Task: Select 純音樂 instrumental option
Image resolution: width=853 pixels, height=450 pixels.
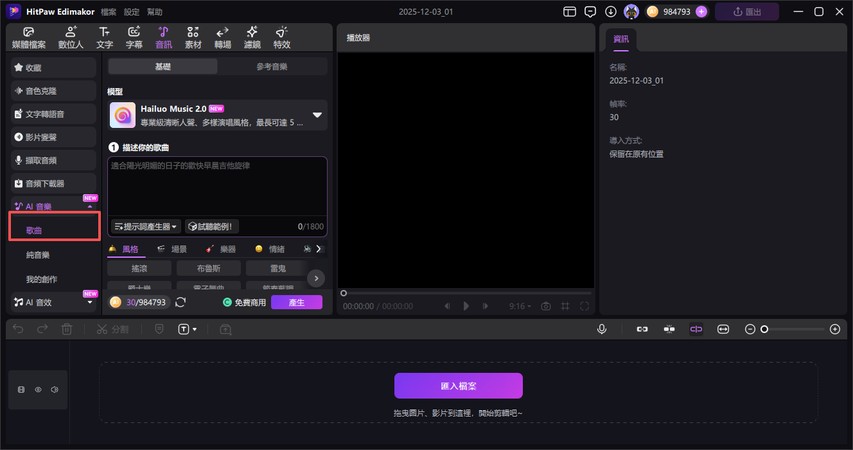Action: click(38, 255)
